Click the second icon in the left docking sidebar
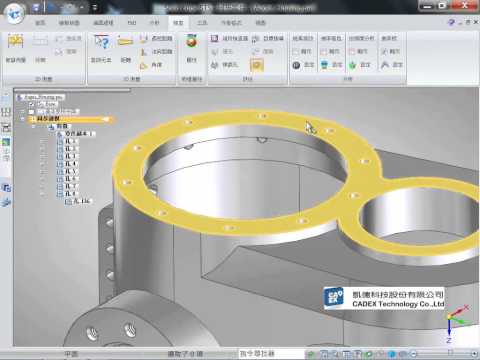 coord(6,112)
